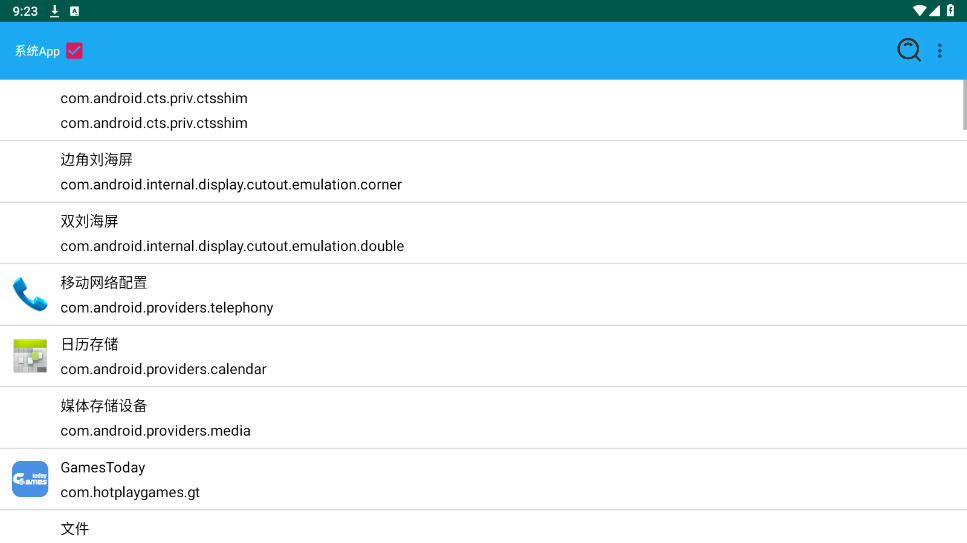The width and height of the screenshot is (967, 543).
Task: Open the 文件 list item
Action: pyautogui.click(x=75, y=528)
